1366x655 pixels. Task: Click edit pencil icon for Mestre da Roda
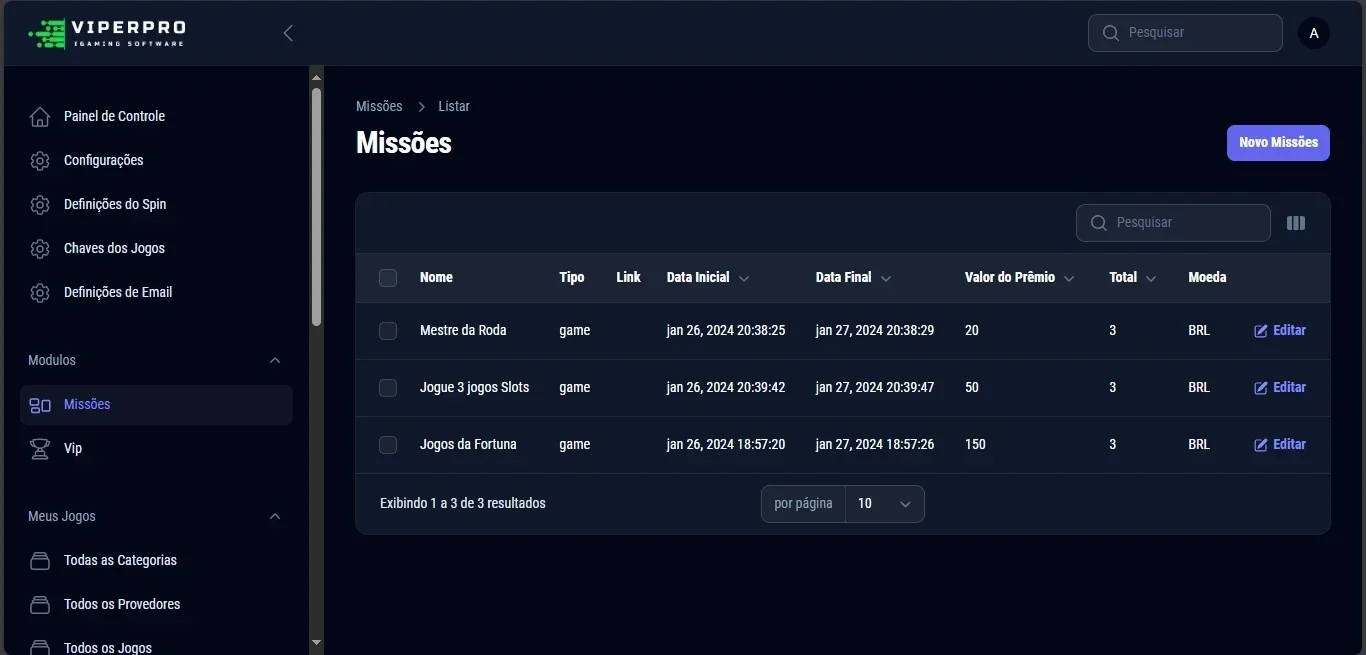coord(1261,331)
